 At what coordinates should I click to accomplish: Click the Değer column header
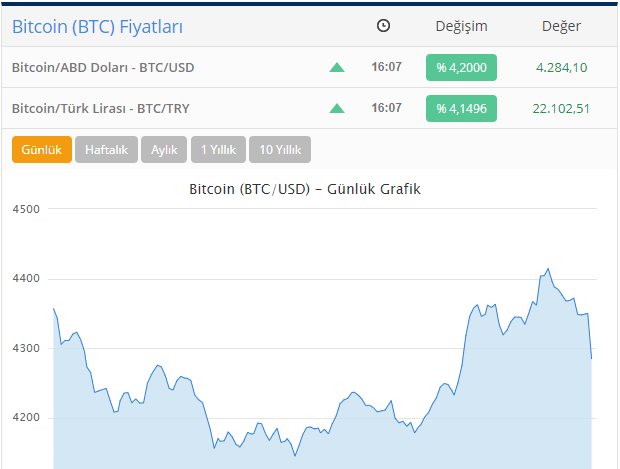click(561, 26)
